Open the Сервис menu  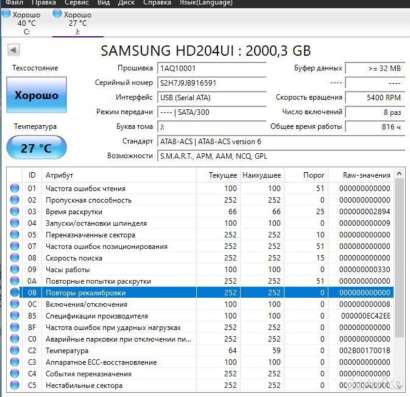click(x=76, y=3)
